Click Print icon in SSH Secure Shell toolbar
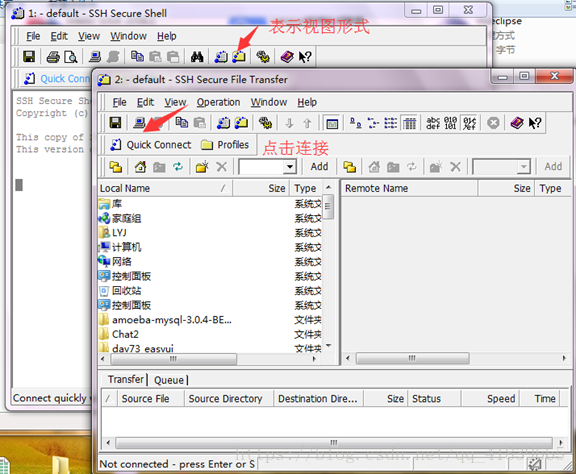The width and height of the screenshot is (576, 474). (x=53, y=57)
